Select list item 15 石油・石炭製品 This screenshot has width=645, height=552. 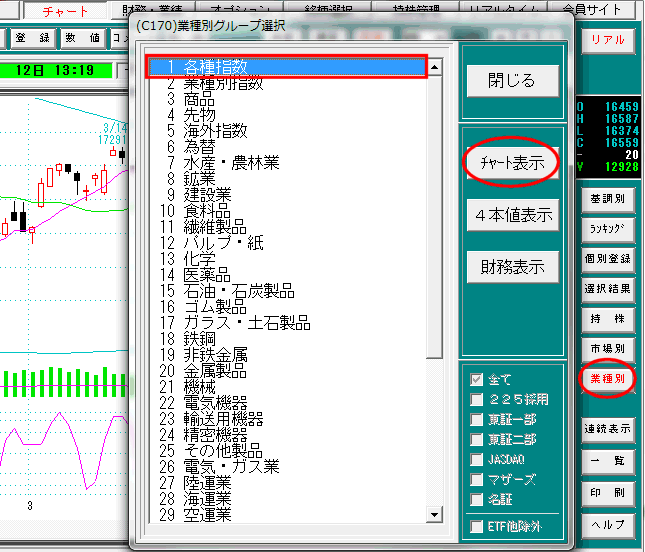pyautogui.click(x=287, y=291)
